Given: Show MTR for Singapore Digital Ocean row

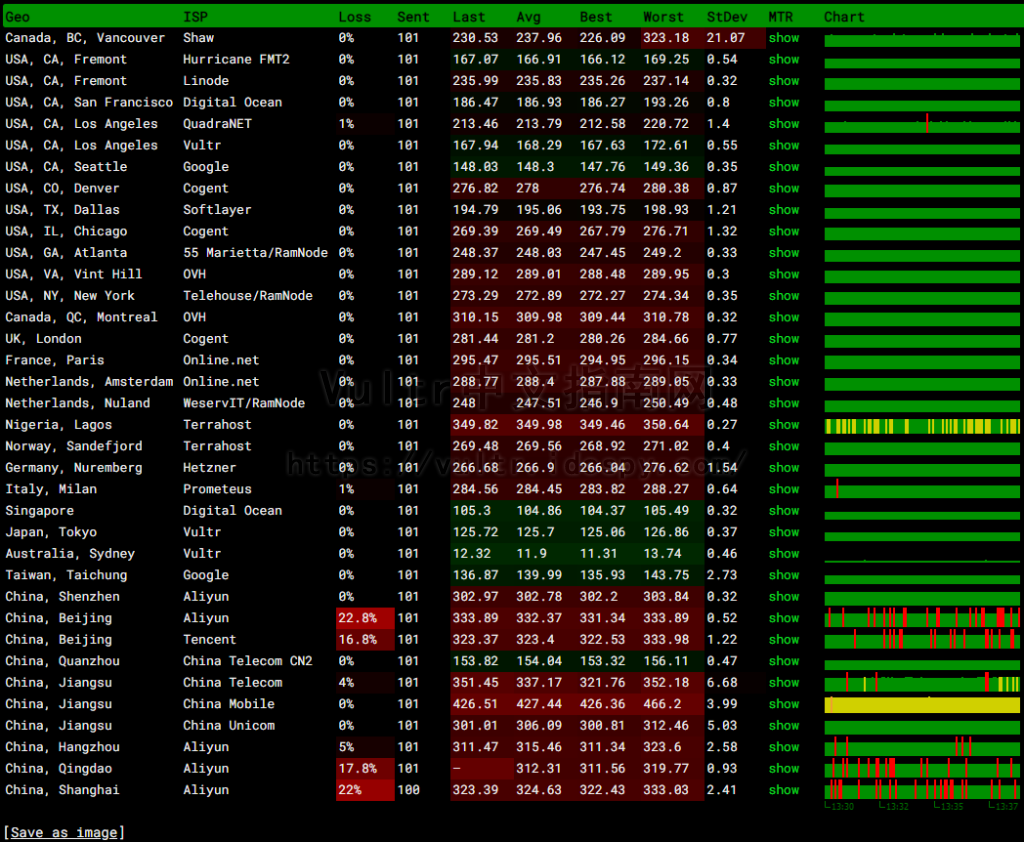Looking at the screenshot, I should 784,511.
